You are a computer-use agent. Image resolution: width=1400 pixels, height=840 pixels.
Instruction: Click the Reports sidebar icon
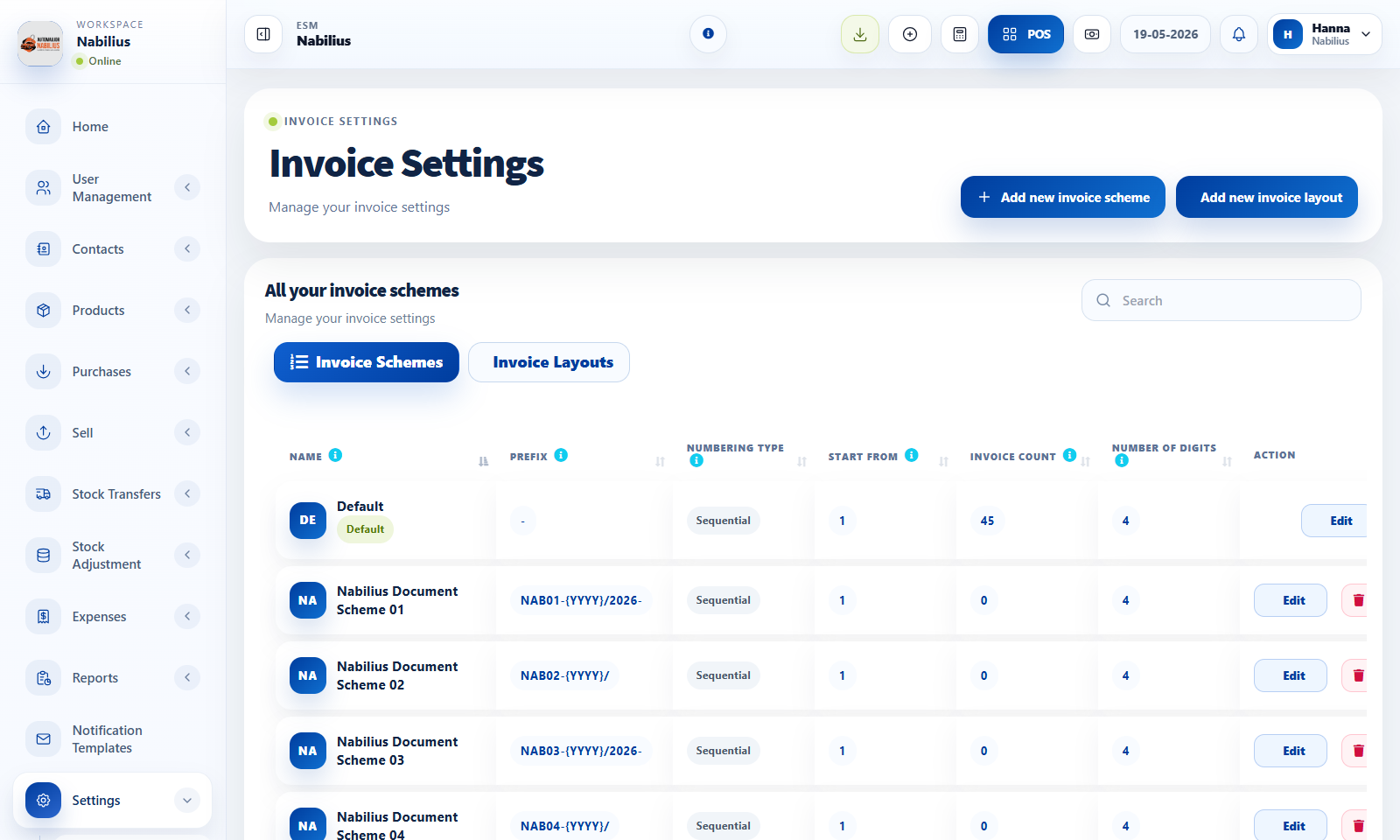click(x=44, y=677)
